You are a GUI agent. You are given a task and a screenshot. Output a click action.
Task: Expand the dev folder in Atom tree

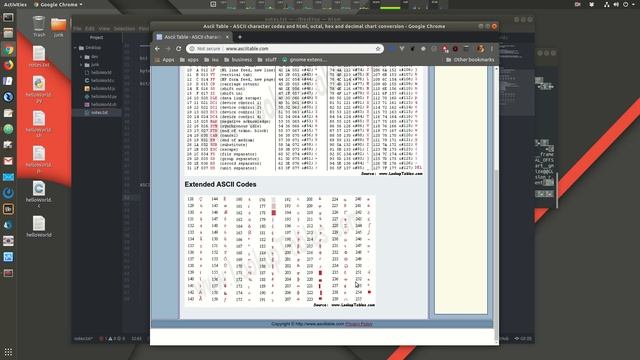[81, 56]
